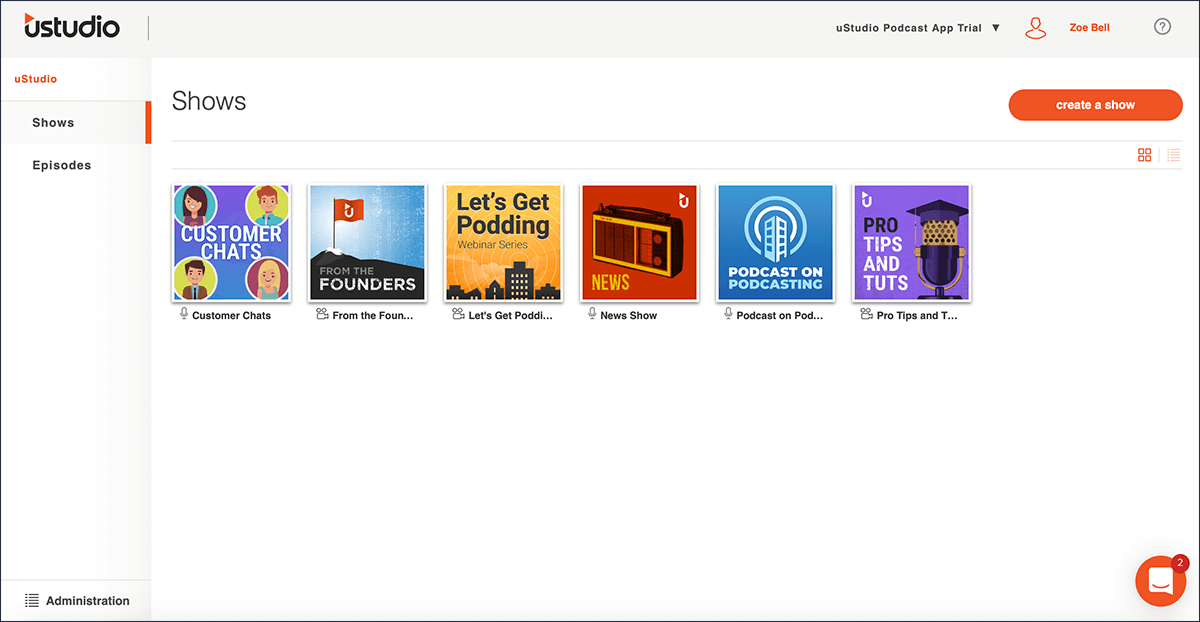The height and width of the screenshot is (622, 1200).
Task: Go to Episodes in the sidebar
Action: point(61,165)
